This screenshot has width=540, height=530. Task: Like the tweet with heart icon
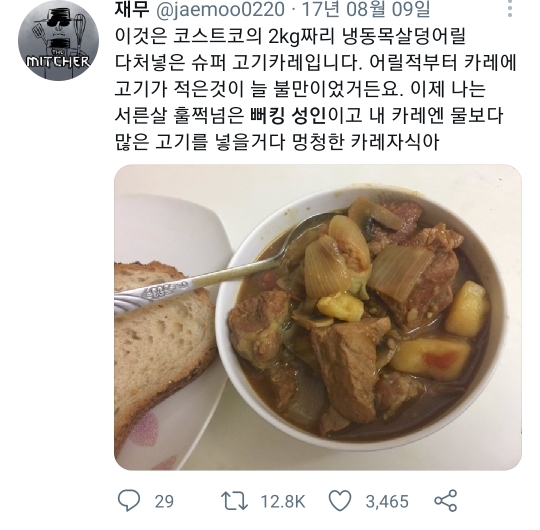click(340, 501)
